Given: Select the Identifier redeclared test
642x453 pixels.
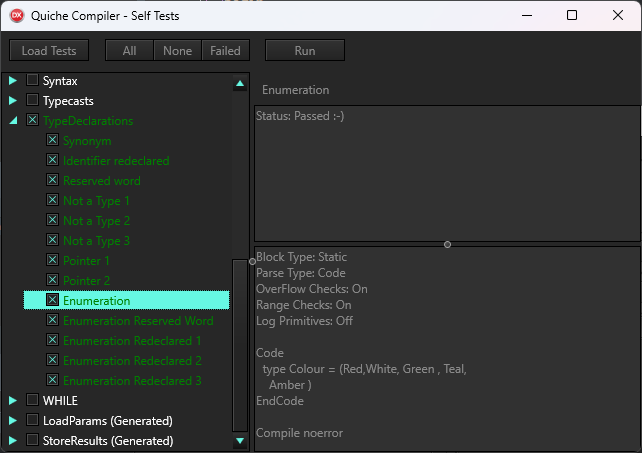Looking at the screenshot, I should [x=116, y=161].
